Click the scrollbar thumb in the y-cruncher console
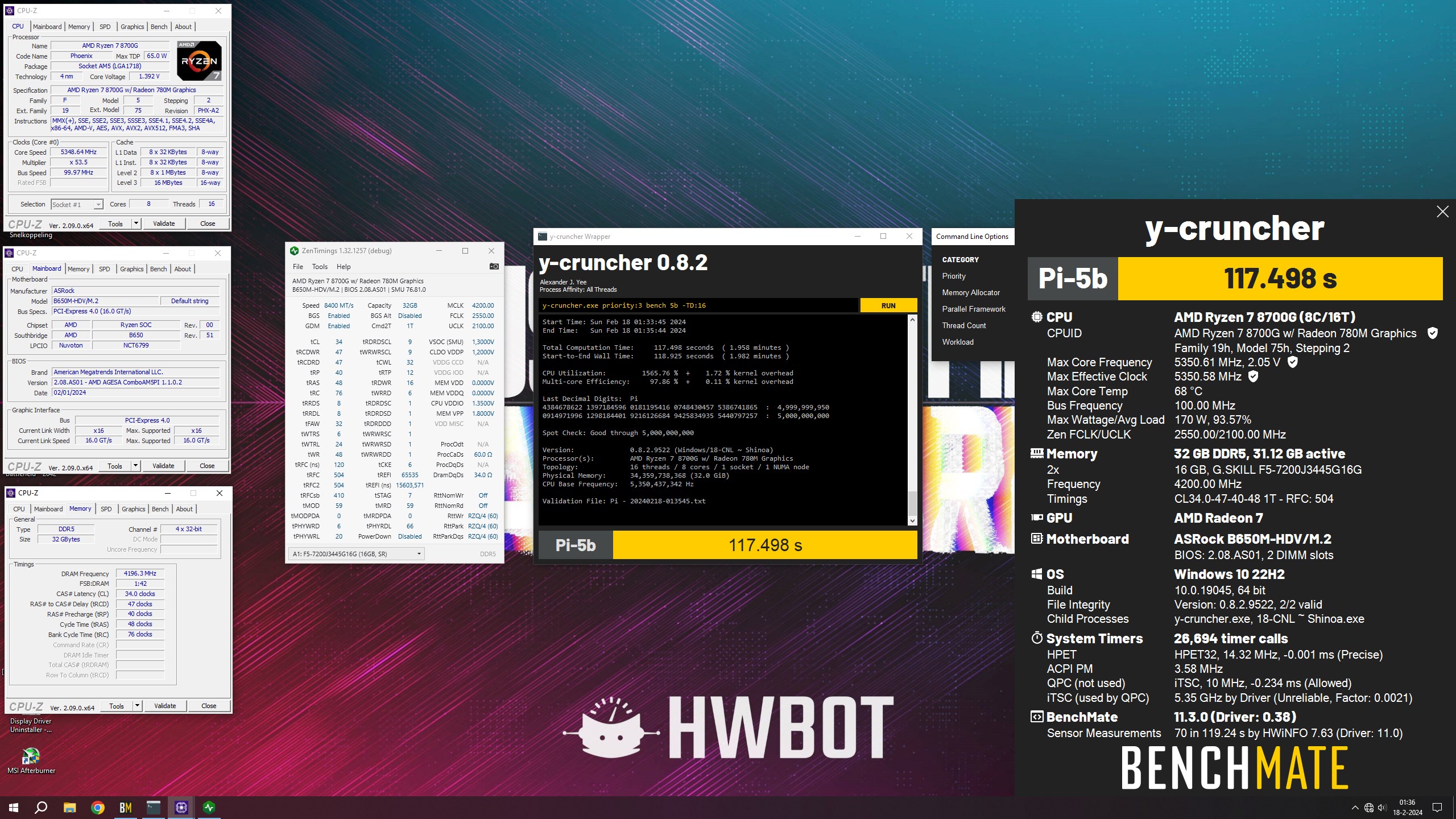 point(912,503)
